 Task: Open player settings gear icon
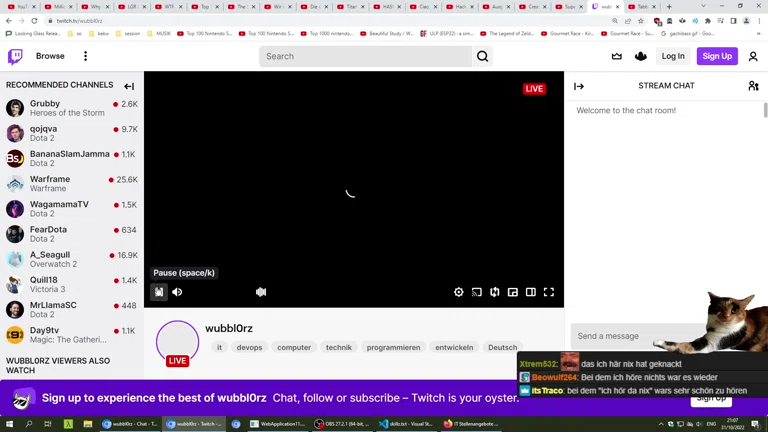[459, 292]
